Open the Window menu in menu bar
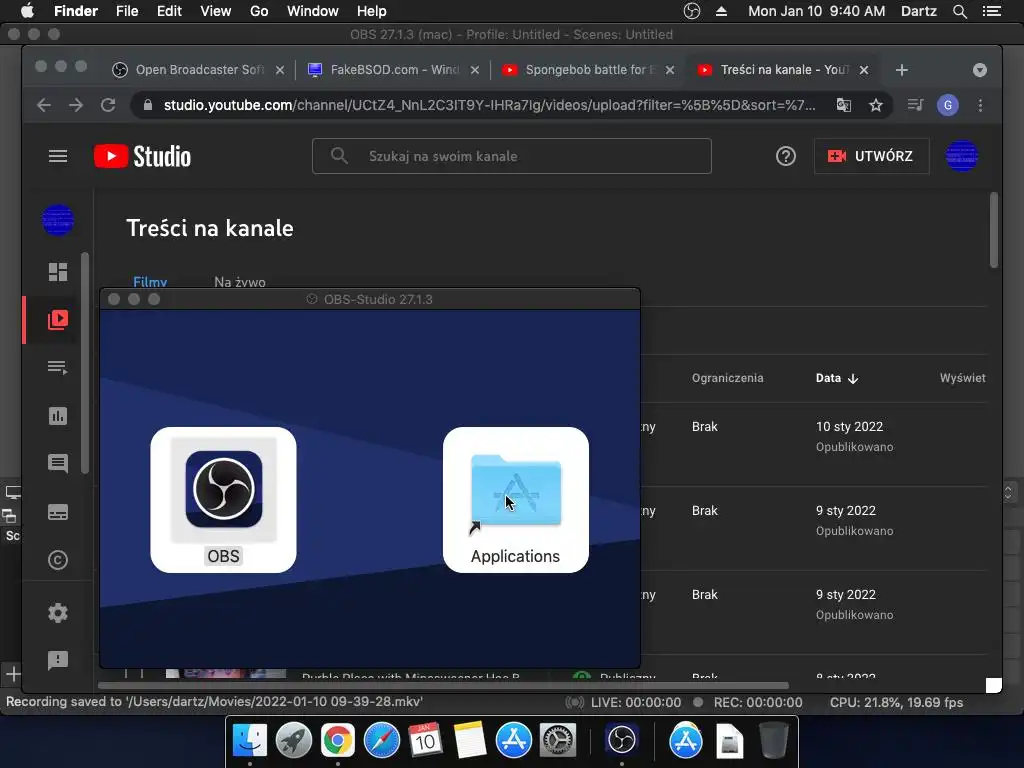 pyautogui.click(x=312, y=11)
